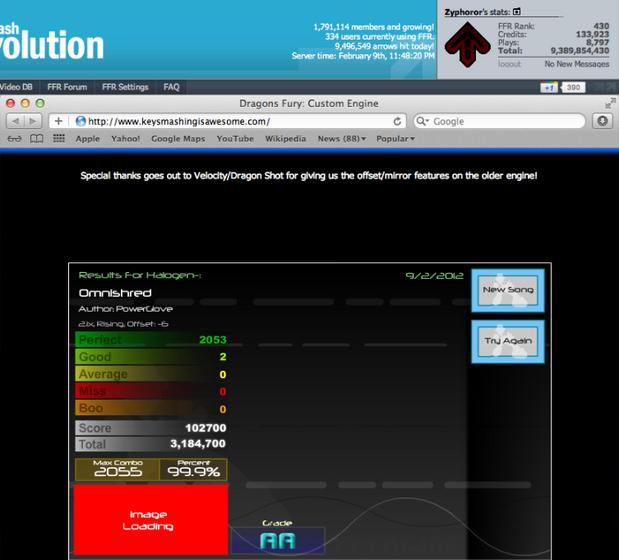This screenshot has height=560, width=619.
Task: Open the FFR Settings menu item
Action: (125, 87)
